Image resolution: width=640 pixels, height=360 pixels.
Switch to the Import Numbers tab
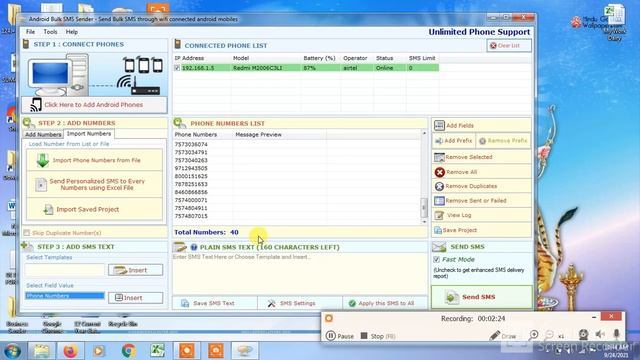(89, 134)
